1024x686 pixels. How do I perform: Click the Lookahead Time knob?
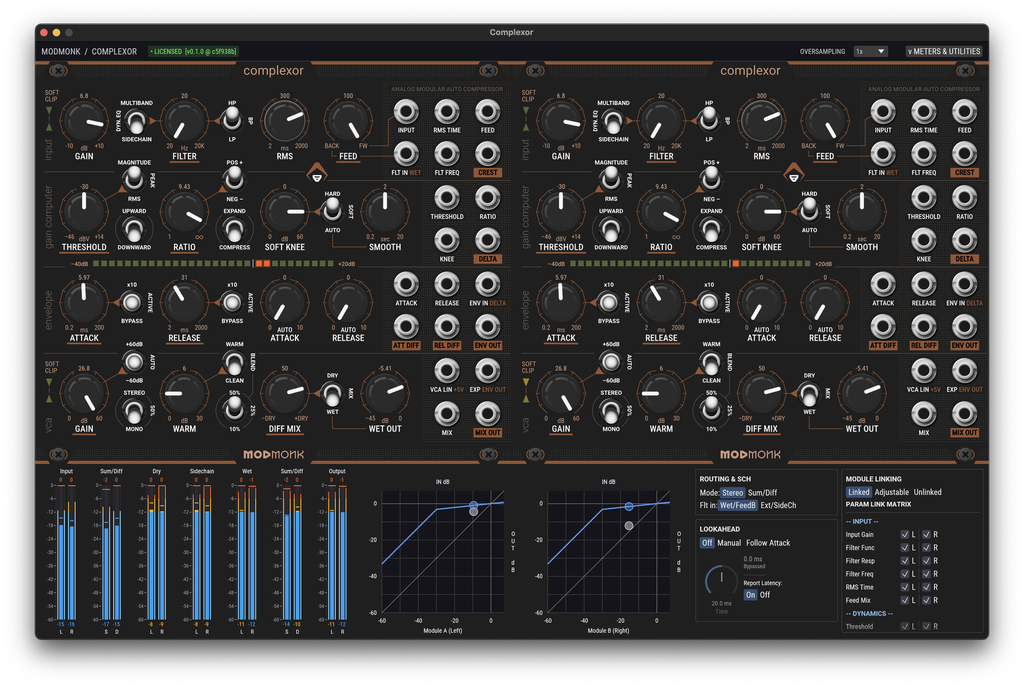click(x=721, y=581)
